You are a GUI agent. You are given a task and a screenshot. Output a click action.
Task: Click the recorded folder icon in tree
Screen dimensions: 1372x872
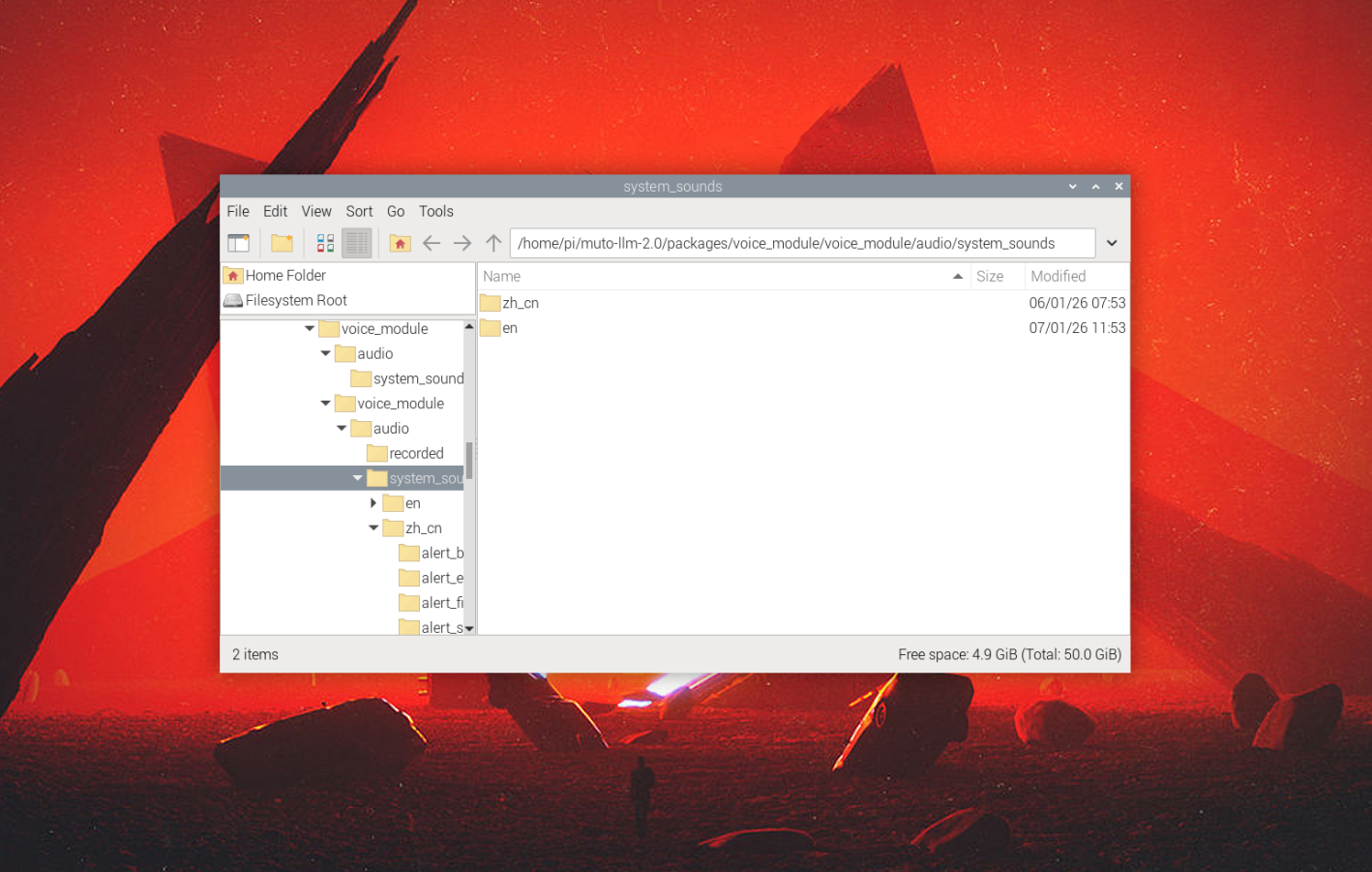coord(377,454)
